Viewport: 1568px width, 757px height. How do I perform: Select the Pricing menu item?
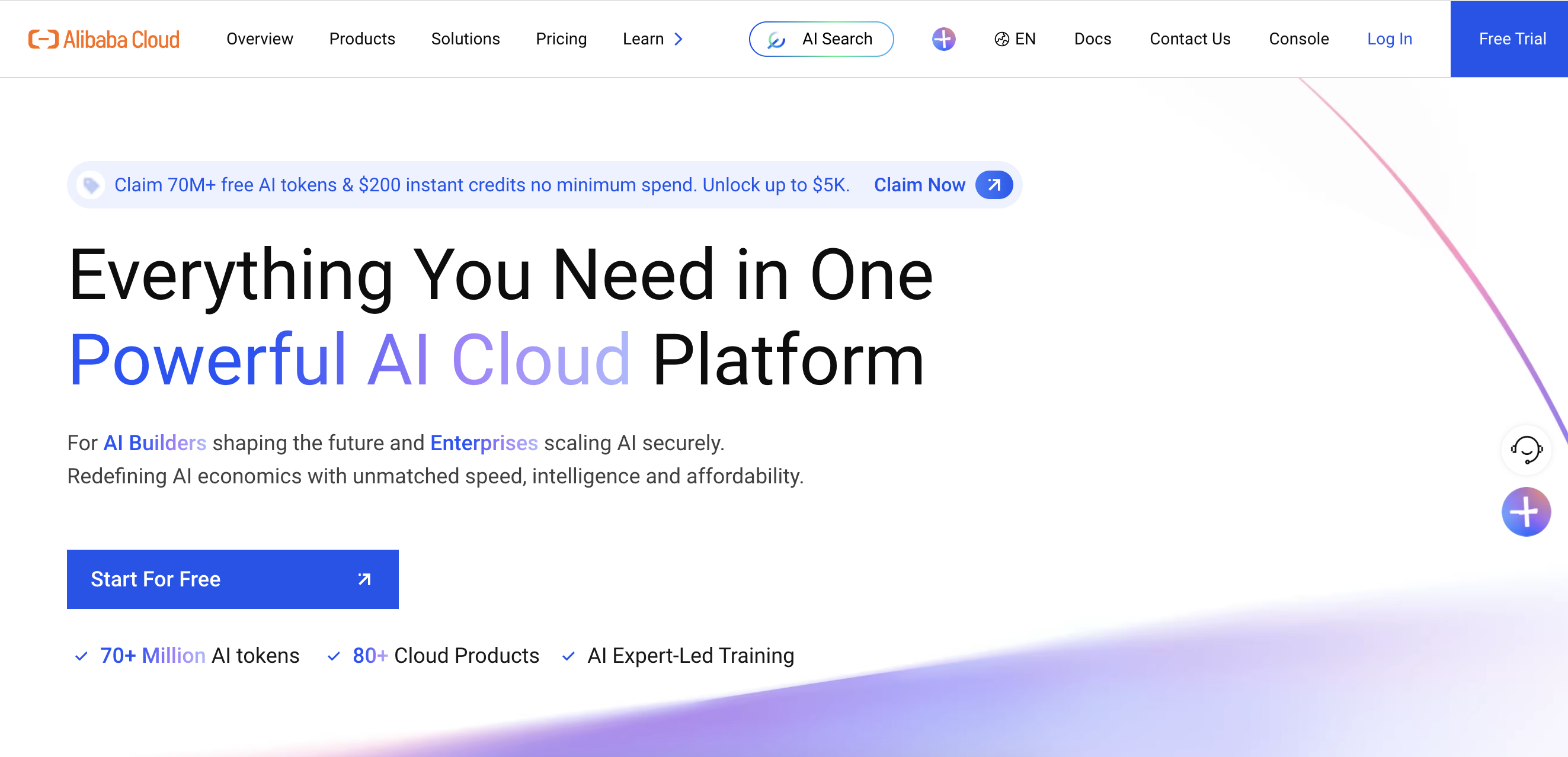pos(561,39)
